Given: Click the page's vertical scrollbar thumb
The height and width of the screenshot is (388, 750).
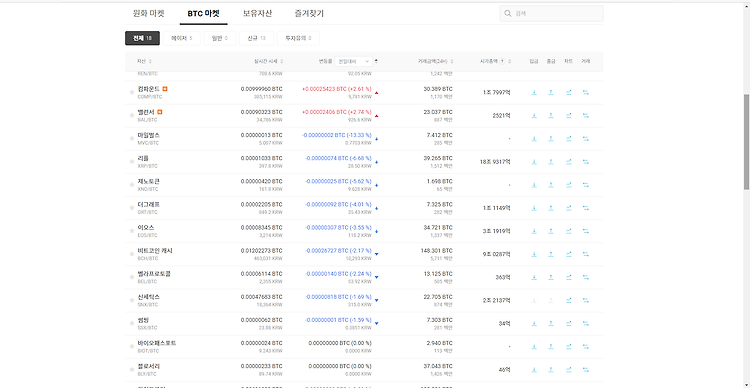Looking at the screenshot, I should (746, 142).
